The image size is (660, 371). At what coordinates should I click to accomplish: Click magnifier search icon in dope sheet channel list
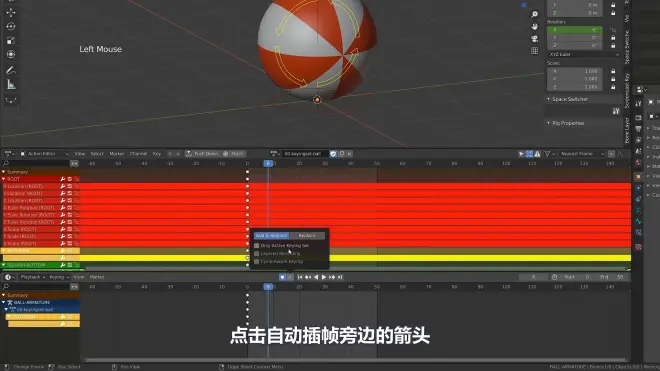click(6, 163)
